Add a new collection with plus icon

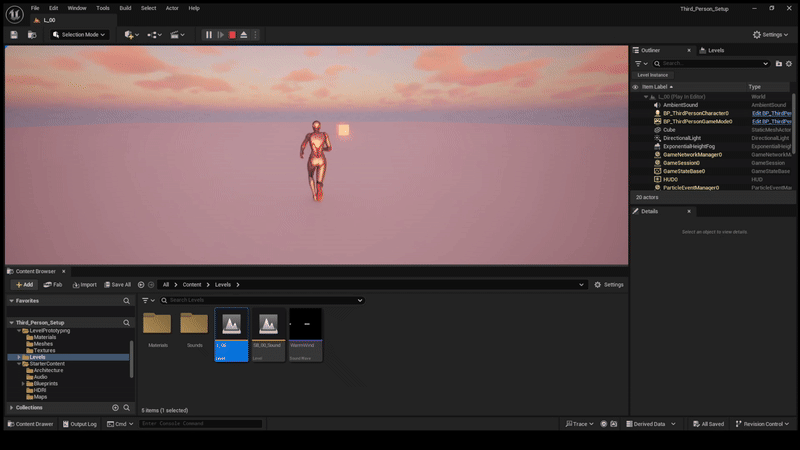[x=115, y=408]
